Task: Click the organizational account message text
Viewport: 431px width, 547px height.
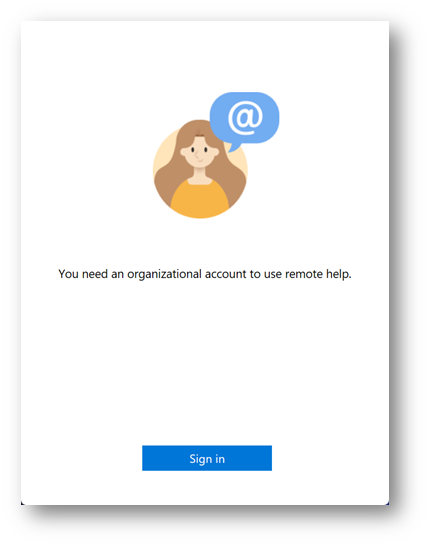Action: (x=205, y=274)
